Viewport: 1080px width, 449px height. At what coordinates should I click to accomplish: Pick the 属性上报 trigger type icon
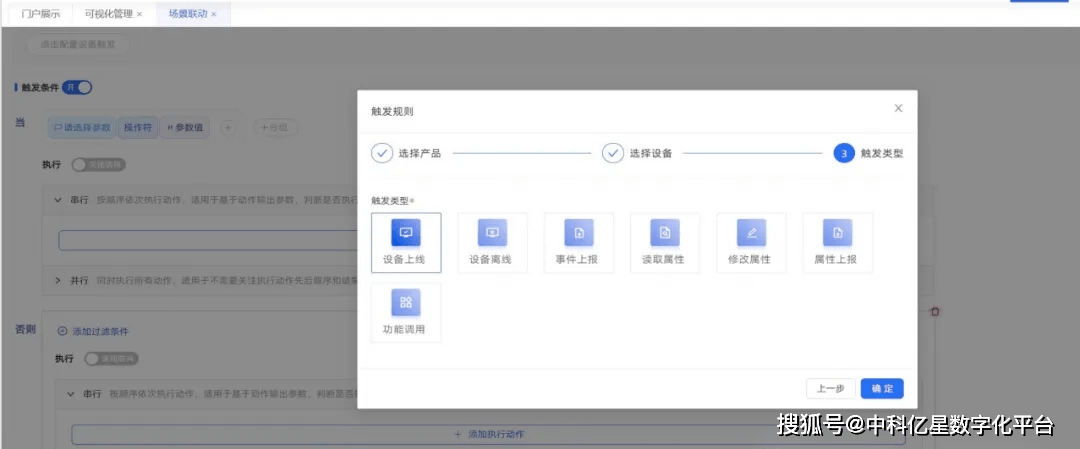pos(837,233)
